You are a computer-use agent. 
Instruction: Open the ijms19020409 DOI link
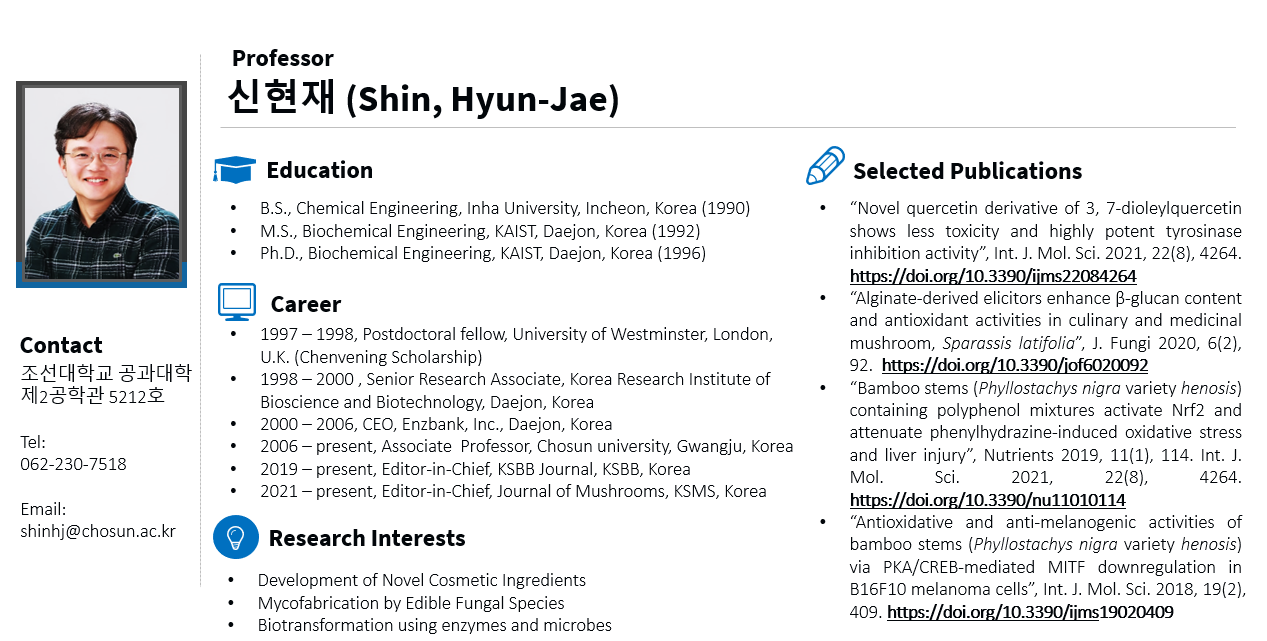tap(1030, 612)
